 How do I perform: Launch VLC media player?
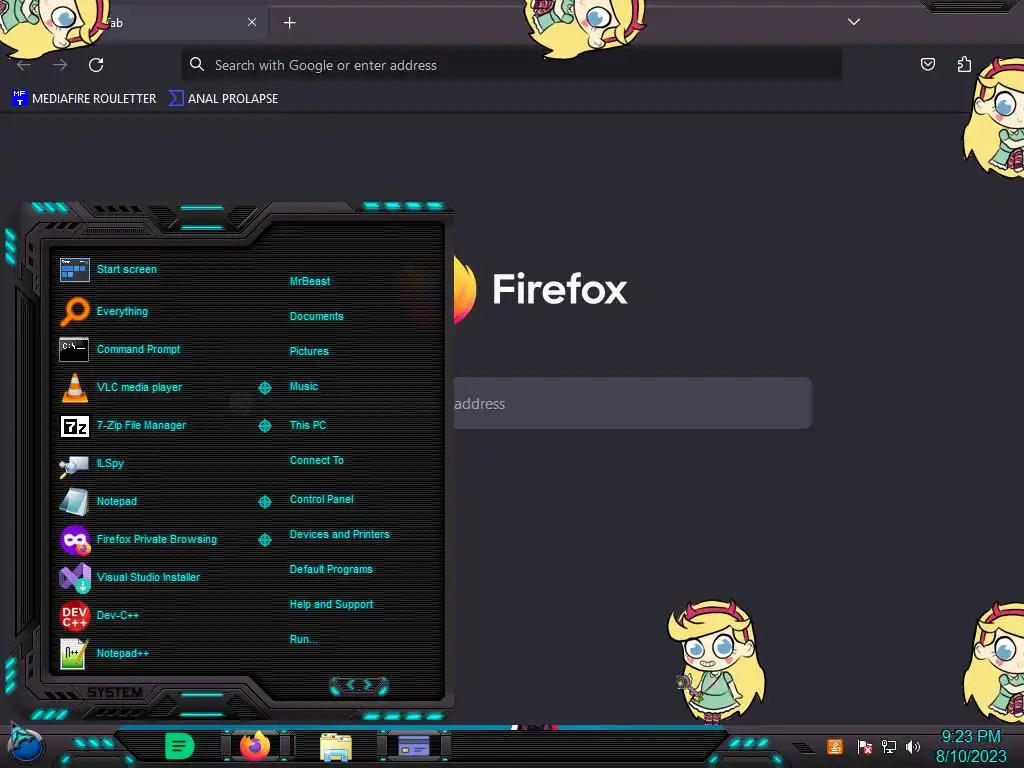pos(120,387)
